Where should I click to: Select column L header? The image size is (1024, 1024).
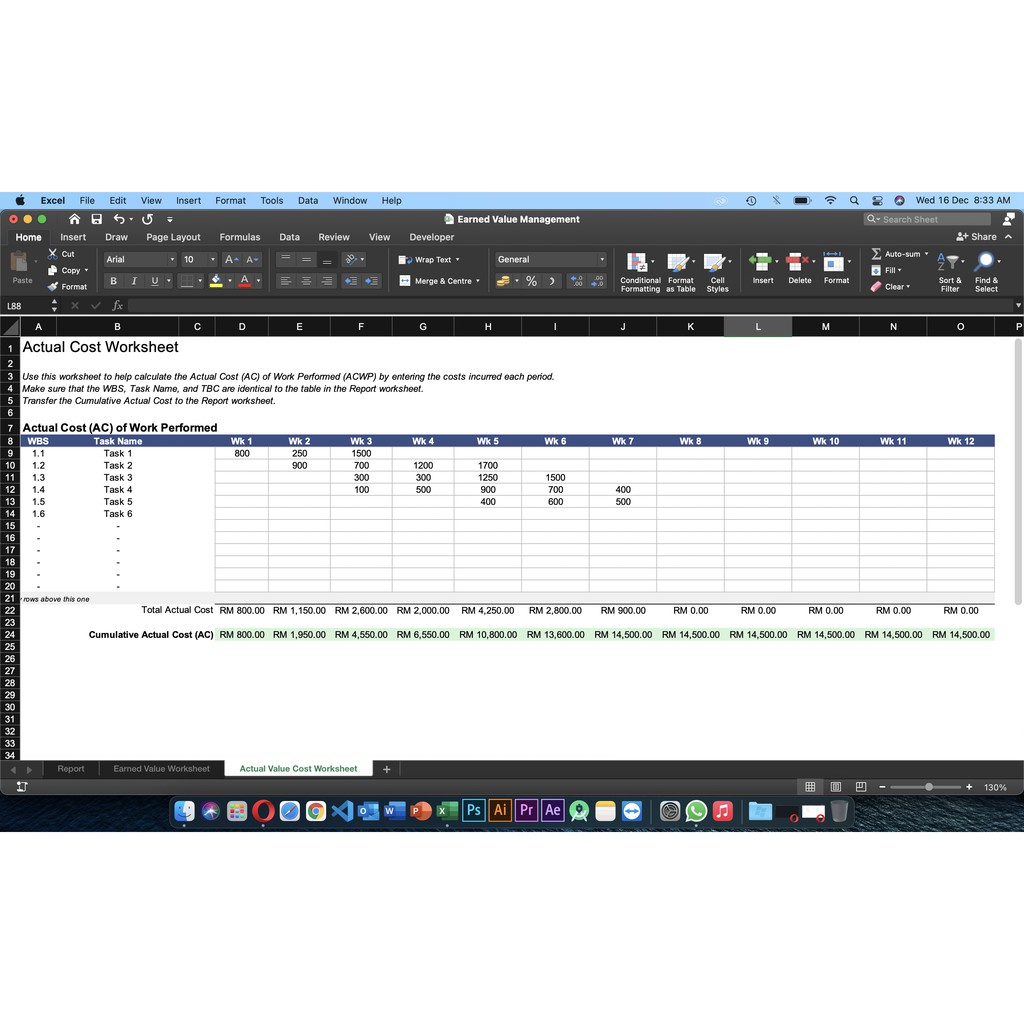tap(758, 327)
